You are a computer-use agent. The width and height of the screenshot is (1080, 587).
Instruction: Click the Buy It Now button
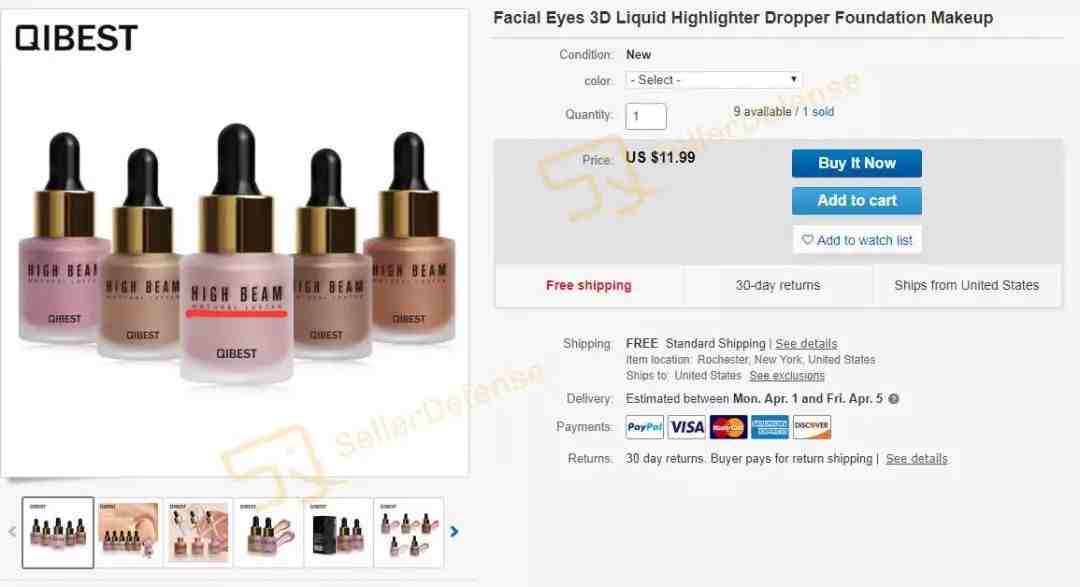coord(857,163)
